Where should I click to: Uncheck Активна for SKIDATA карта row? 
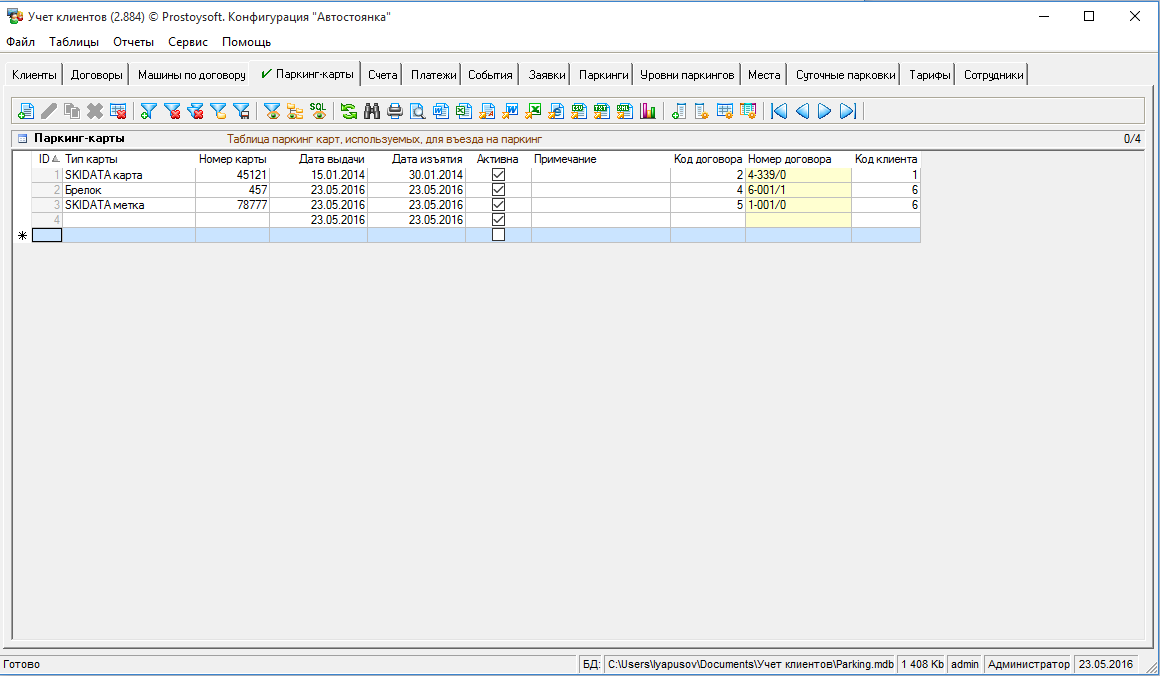tap(498, 175)
